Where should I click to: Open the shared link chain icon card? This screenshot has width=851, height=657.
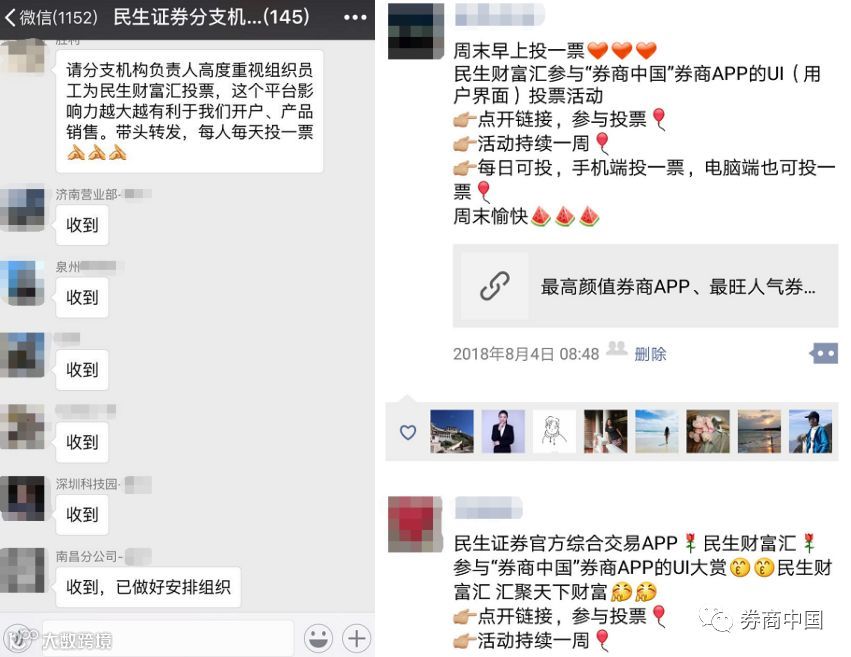pos(494,286)
